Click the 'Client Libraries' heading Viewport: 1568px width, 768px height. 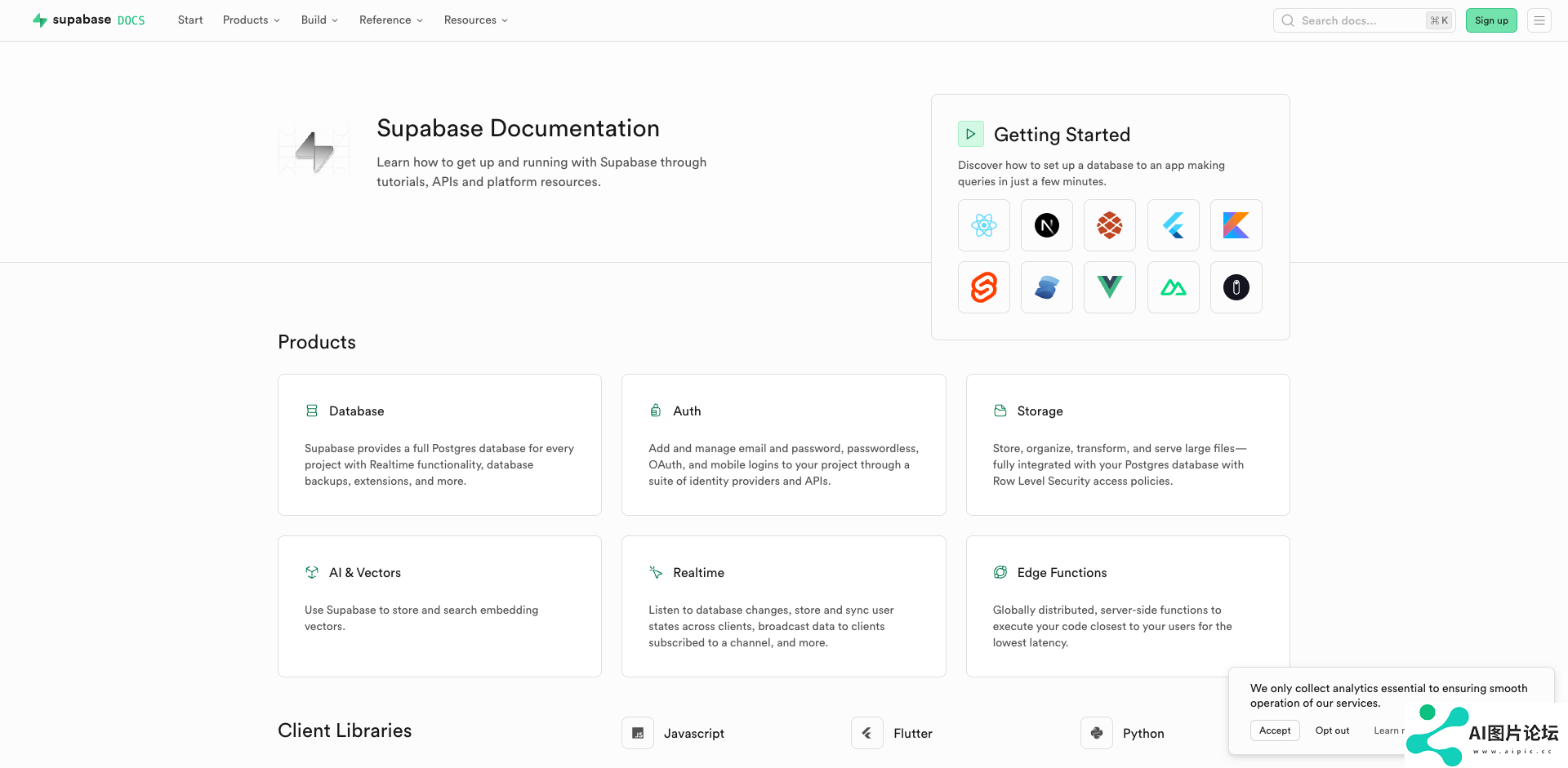click(345, 730)
